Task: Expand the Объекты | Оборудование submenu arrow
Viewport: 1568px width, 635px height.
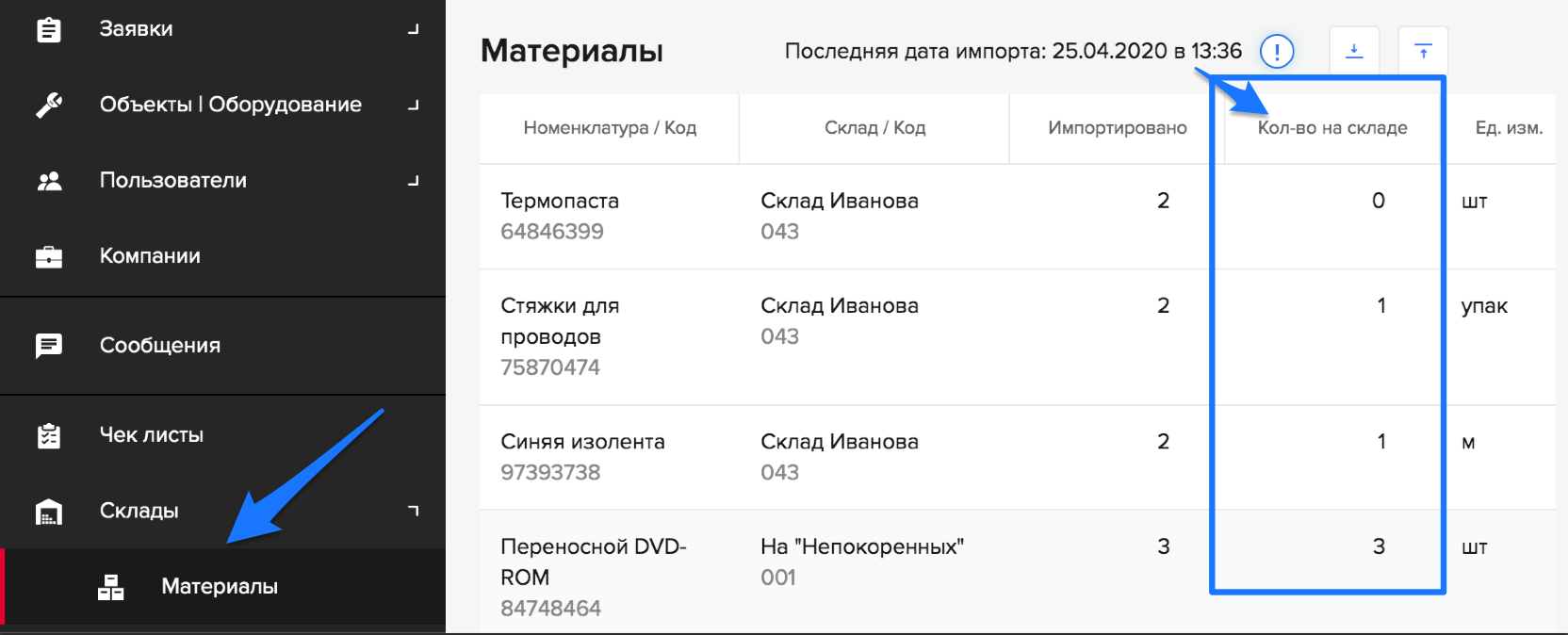Action: tap(413, 105)
